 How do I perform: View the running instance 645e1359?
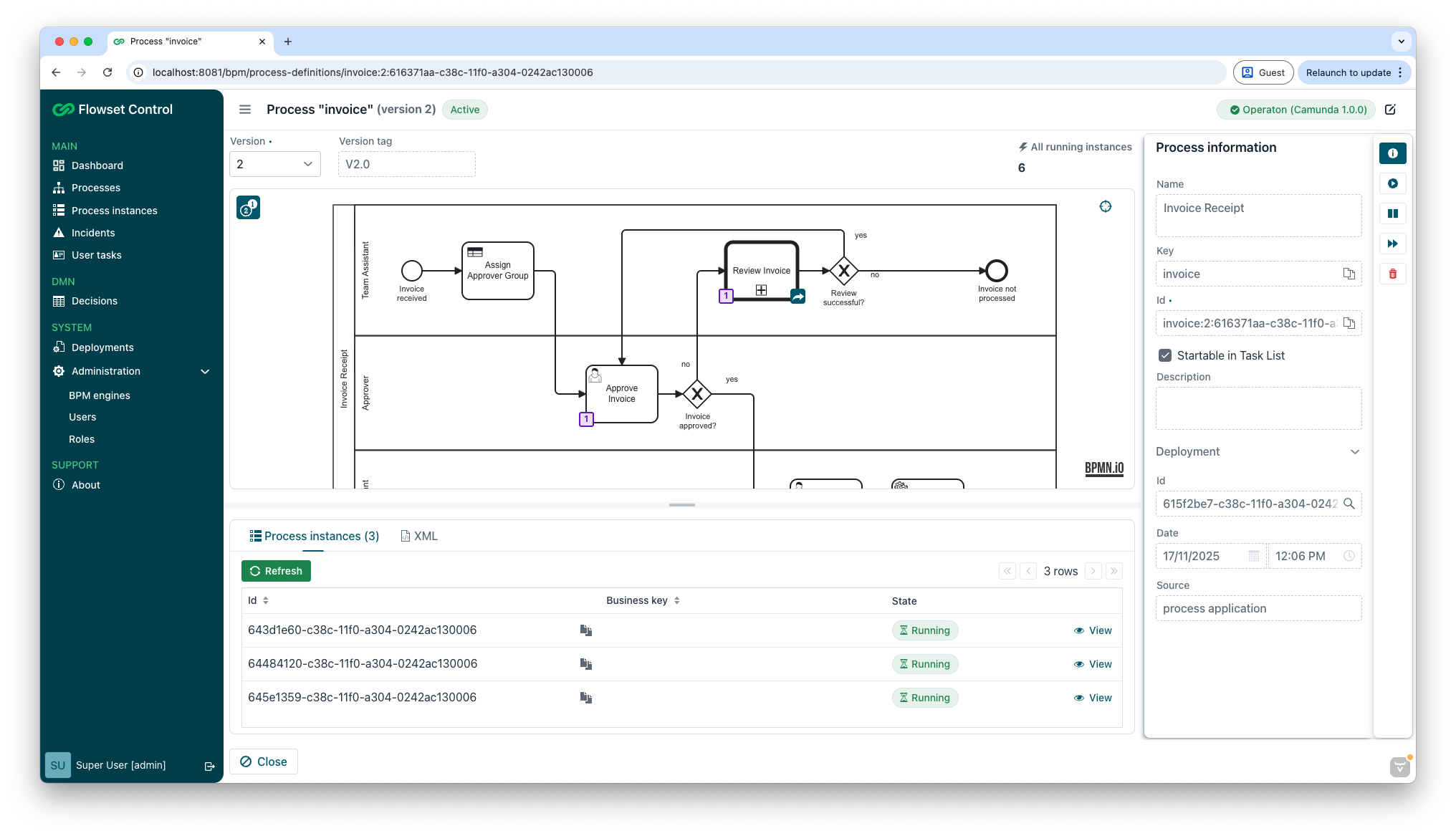point(1093,697)
